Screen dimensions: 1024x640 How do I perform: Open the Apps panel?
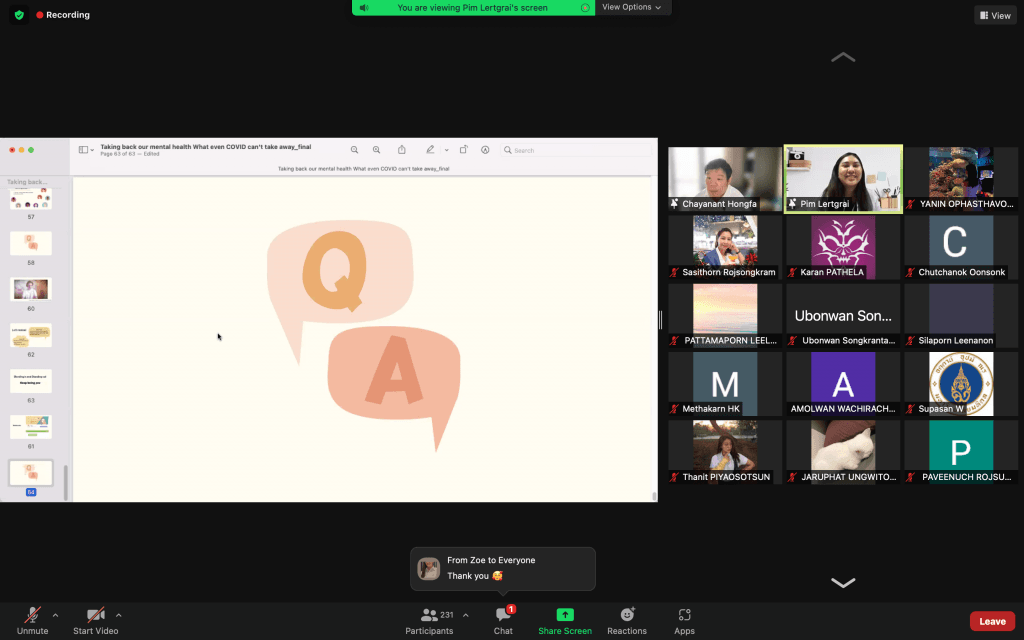point(684,620)
